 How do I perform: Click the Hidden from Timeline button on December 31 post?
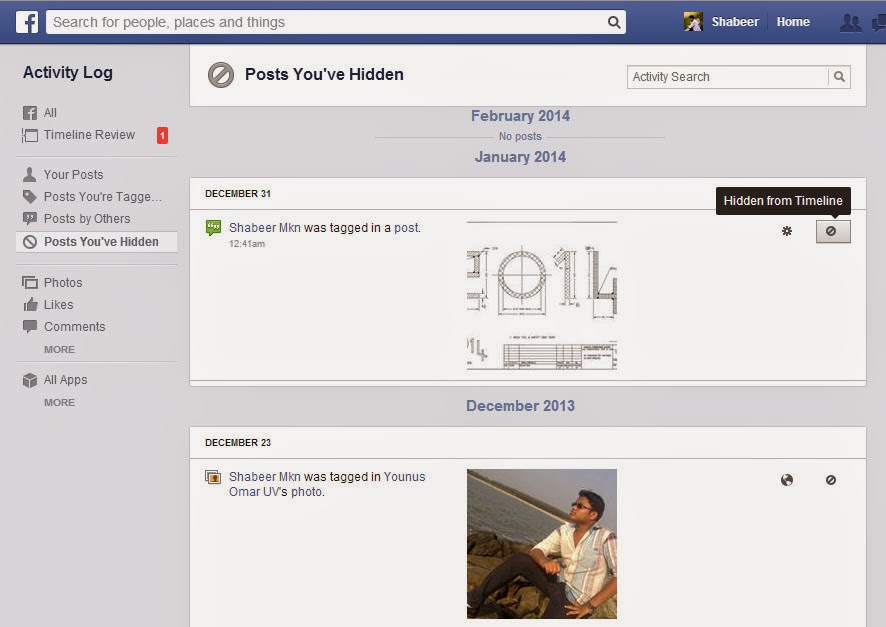833,231
